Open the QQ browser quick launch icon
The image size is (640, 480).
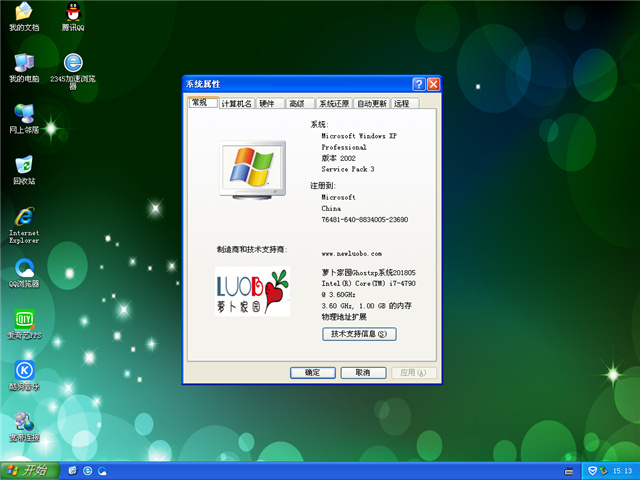pyautogui.click(x=102, y=471)
